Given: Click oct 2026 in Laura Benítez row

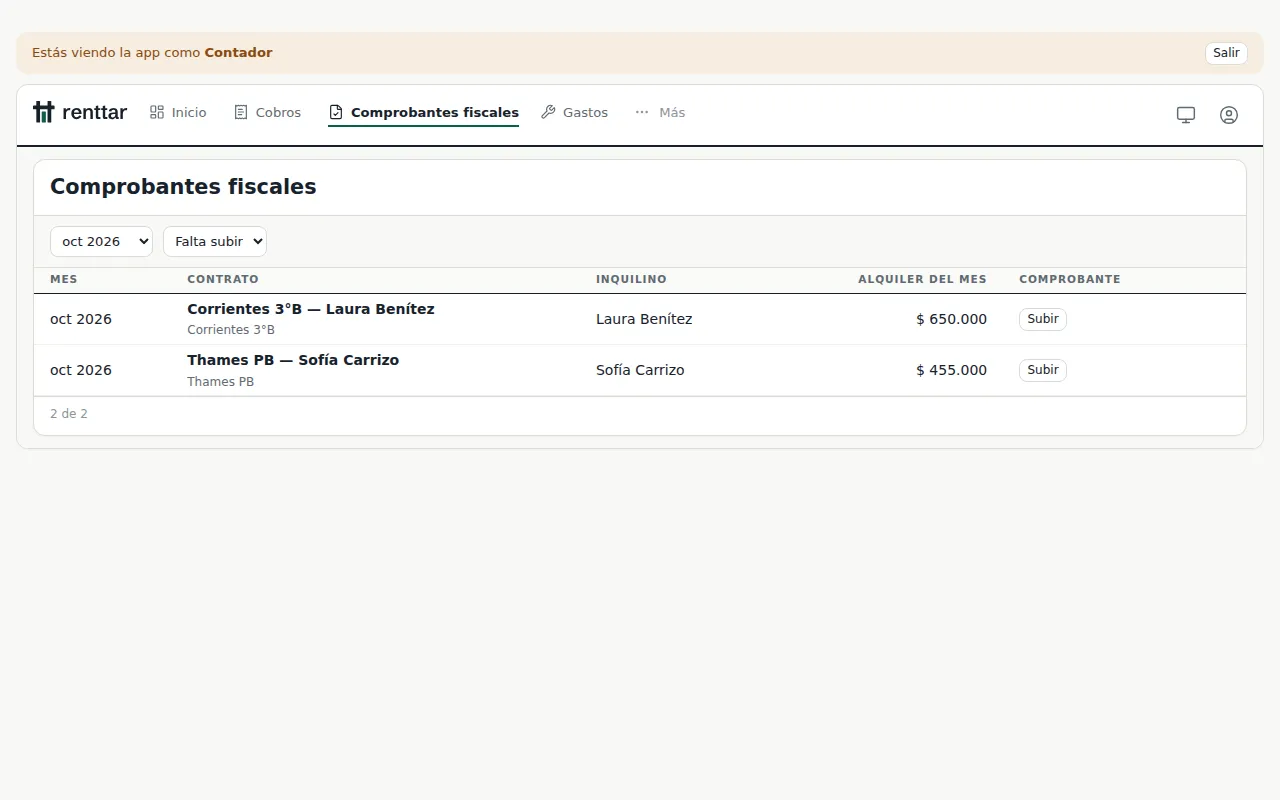Looking at the screenshot, I should [81, 319].
